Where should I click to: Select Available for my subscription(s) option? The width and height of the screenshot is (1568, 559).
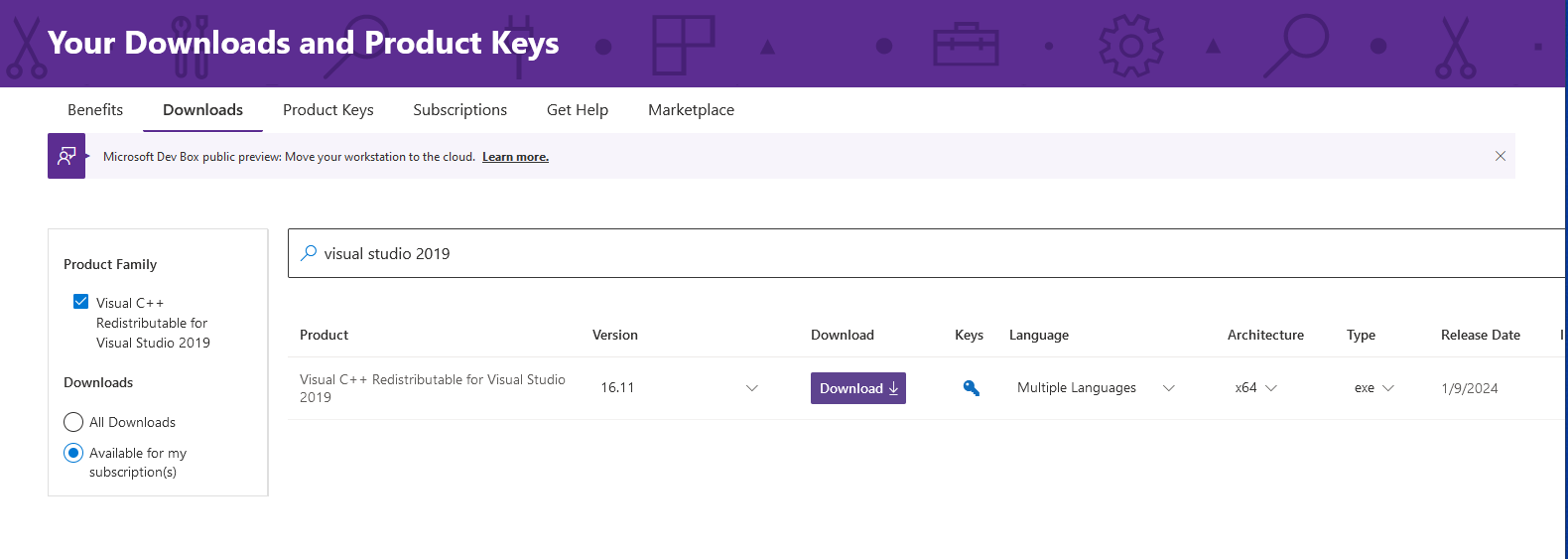73,453
